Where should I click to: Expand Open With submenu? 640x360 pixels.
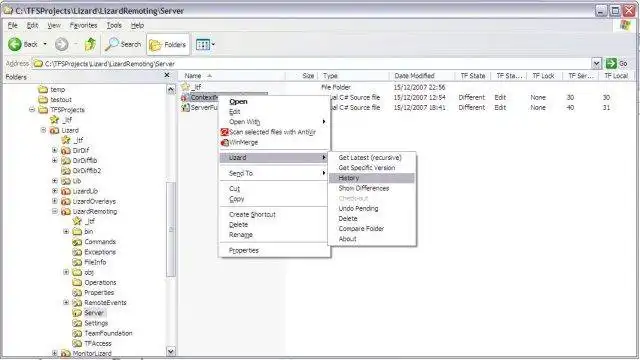[274, 122]
